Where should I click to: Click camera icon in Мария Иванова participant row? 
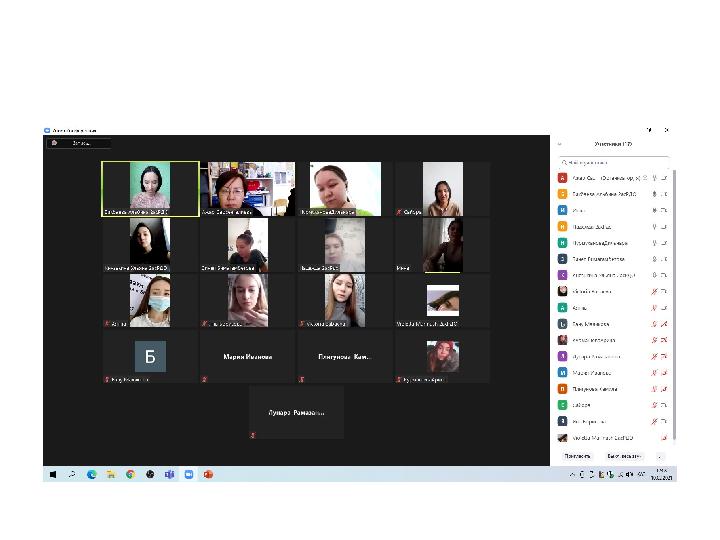tap(664, 373)
